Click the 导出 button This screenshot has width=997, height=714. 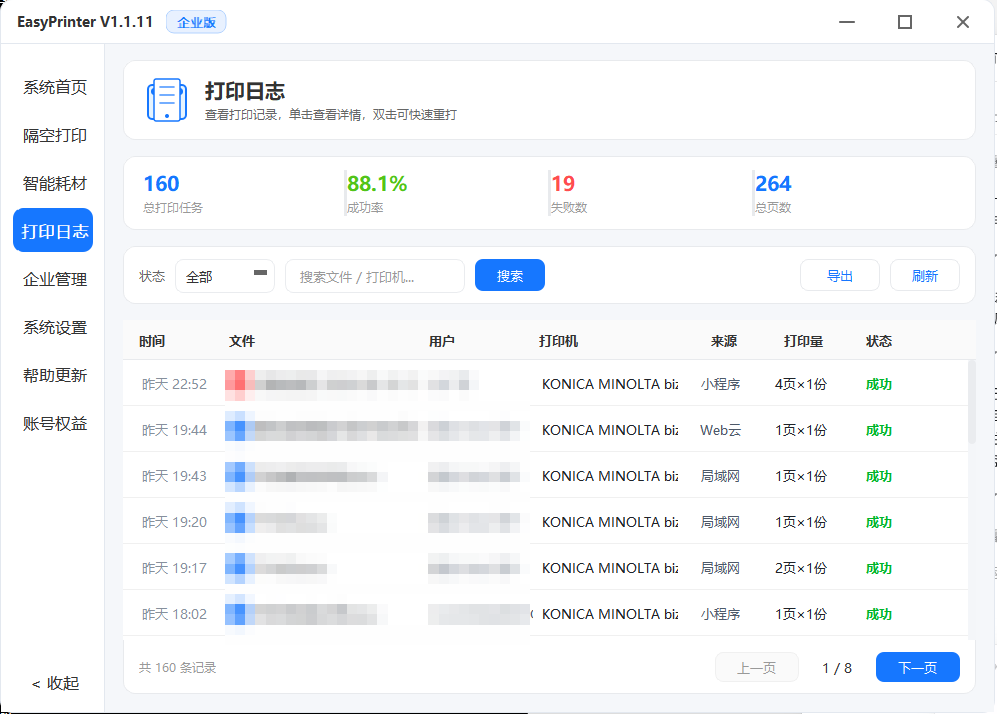[839, 275]
